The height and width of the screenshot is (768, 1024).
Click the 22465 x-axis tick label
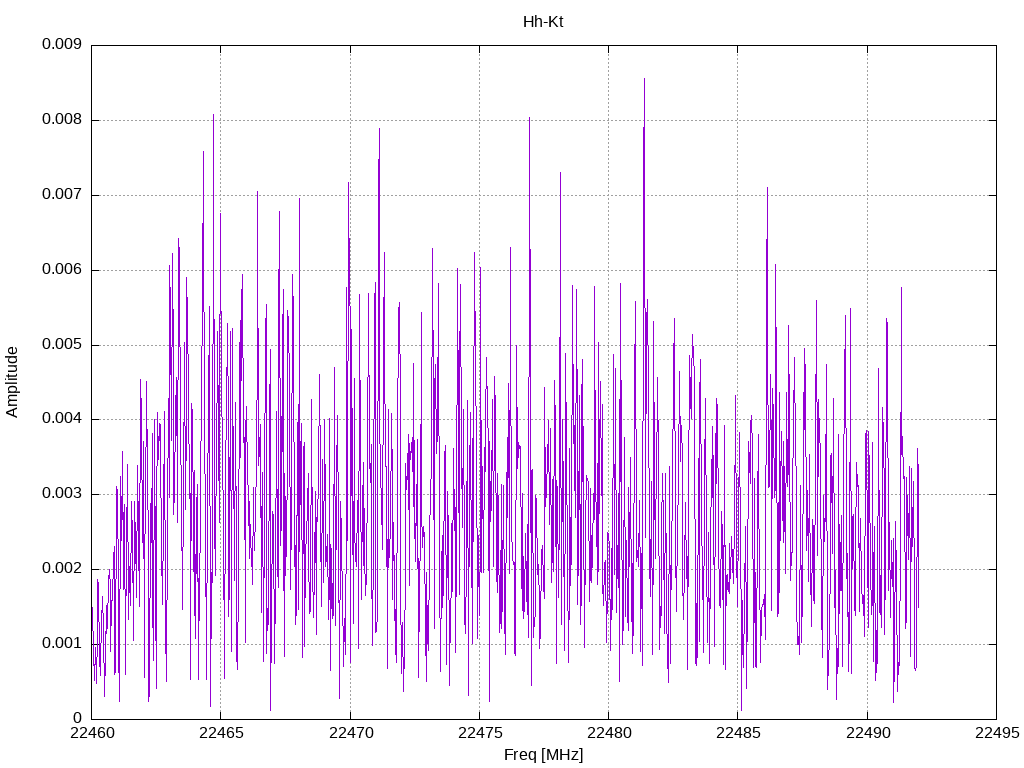click(x=221, y=733)
